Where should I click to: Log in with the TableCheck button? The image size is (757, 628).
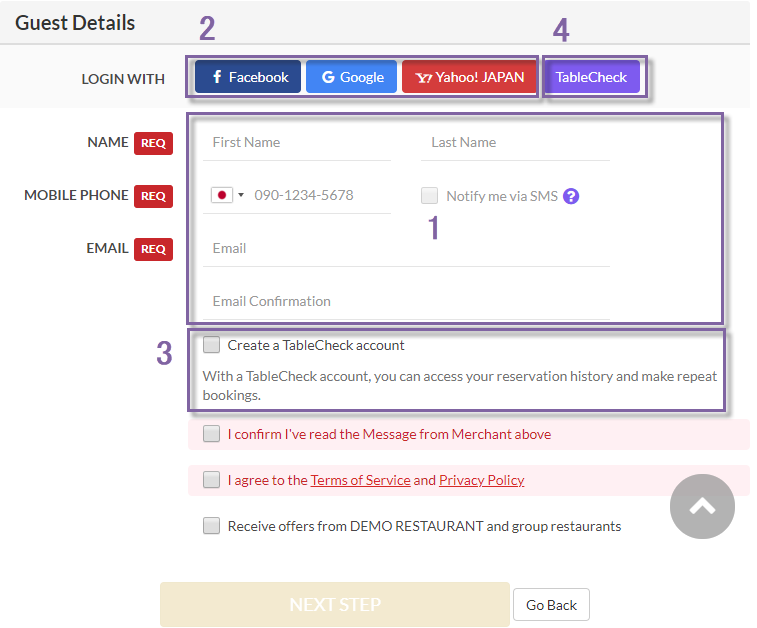point(591,77)
